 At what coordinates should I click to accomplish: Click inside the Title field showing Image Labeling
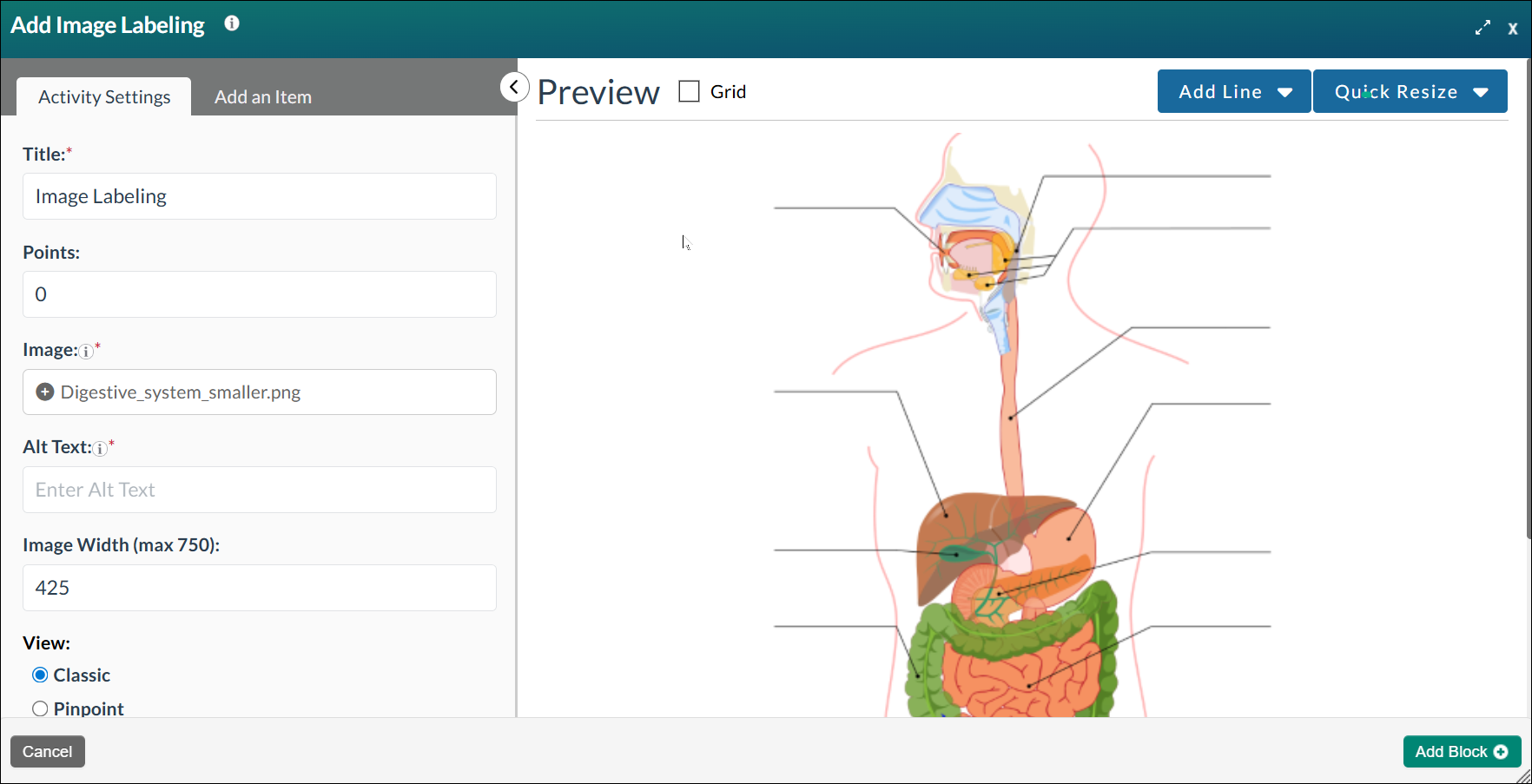point(259,196)
